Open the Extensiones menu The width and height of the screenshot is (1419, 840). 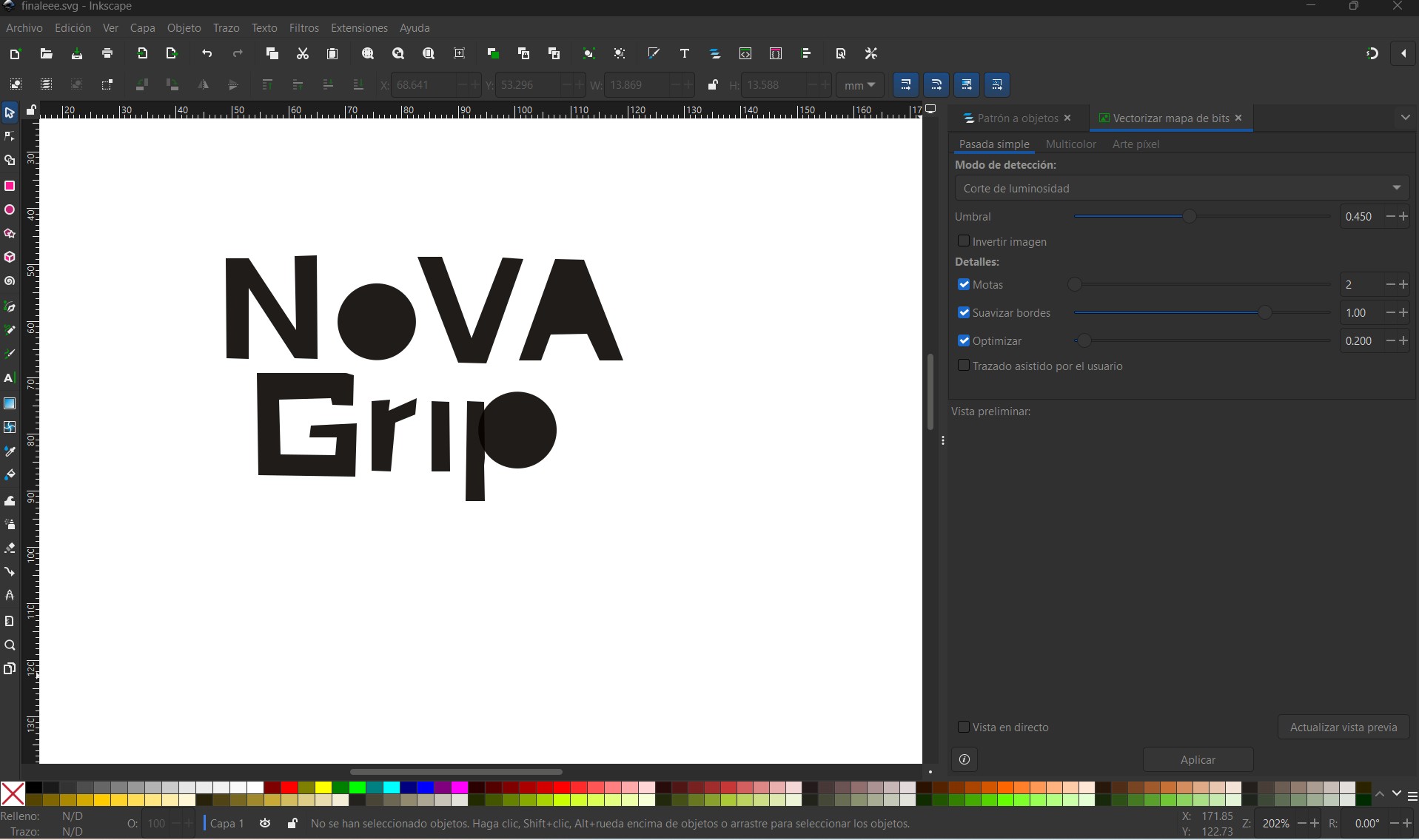(x=359, y=27)
